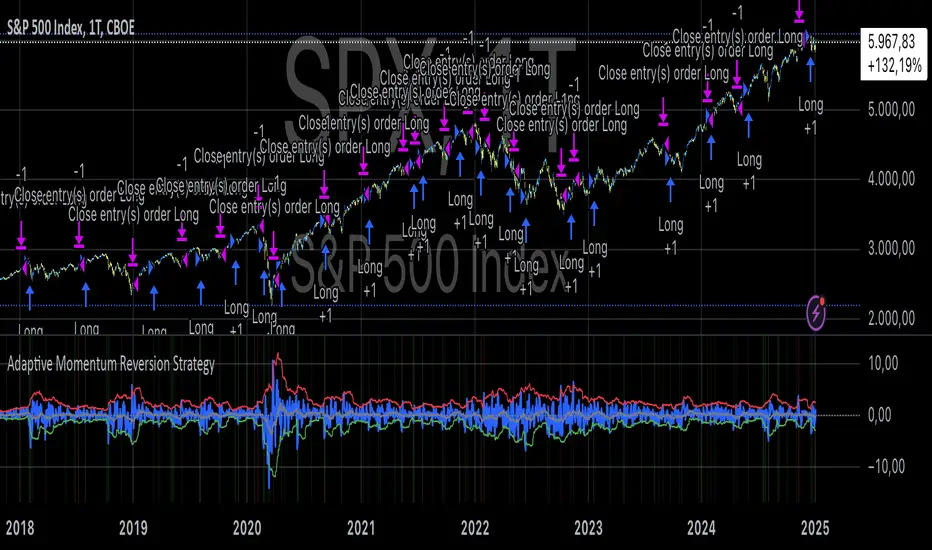Click the 5.967,83 current price label

tap(891, 42)
